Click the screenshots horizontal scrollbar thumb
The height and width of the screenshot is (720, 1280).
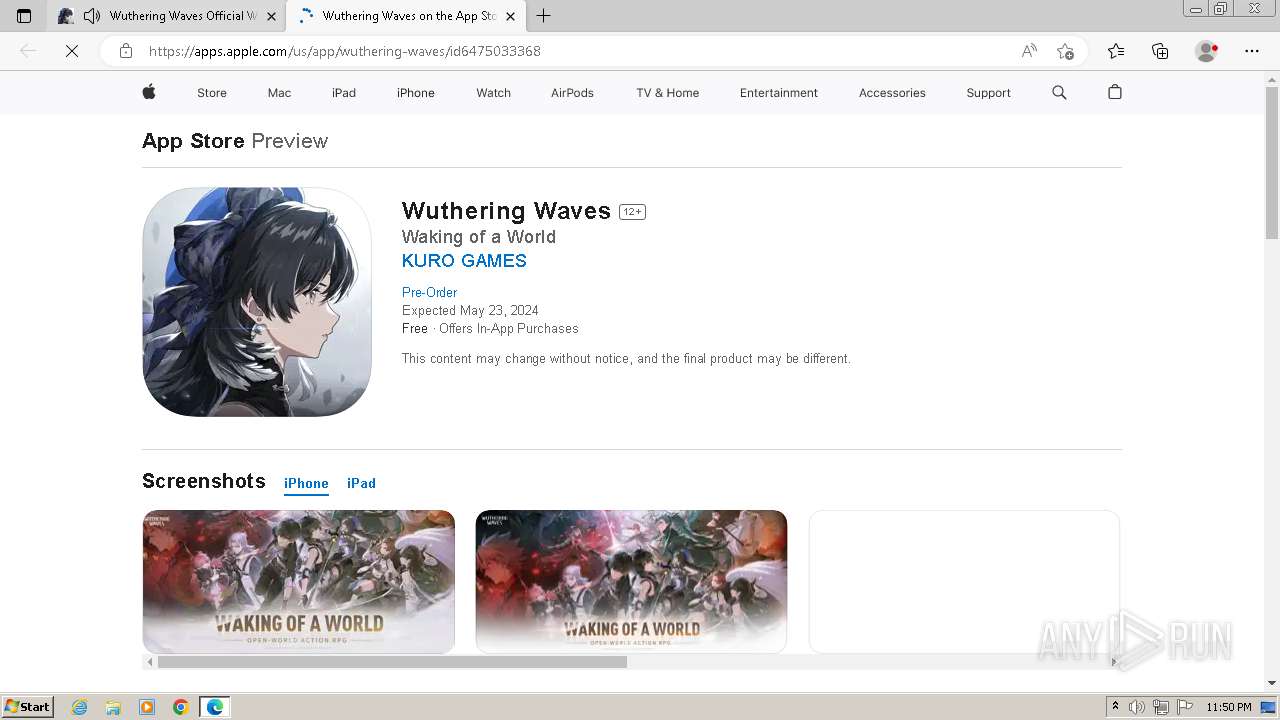[392, 662]
